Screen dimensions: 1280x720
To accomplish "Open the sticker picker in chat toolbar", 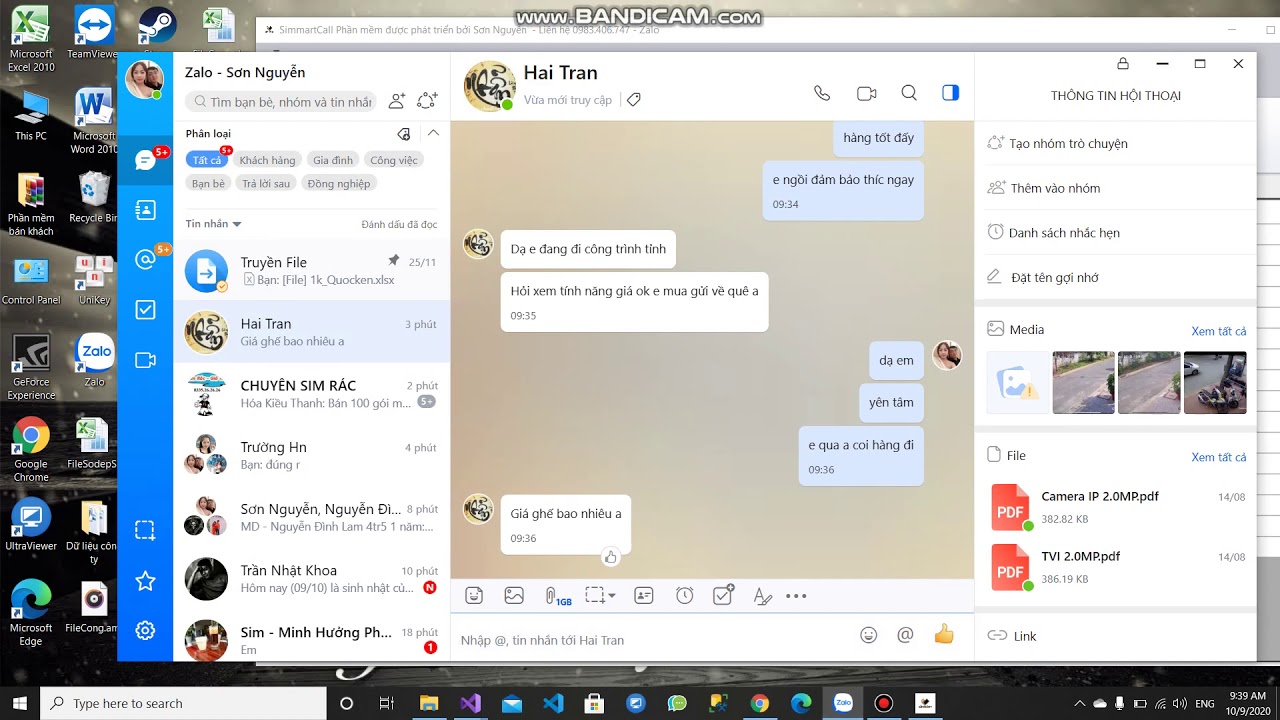I will [x=474, y=596].
